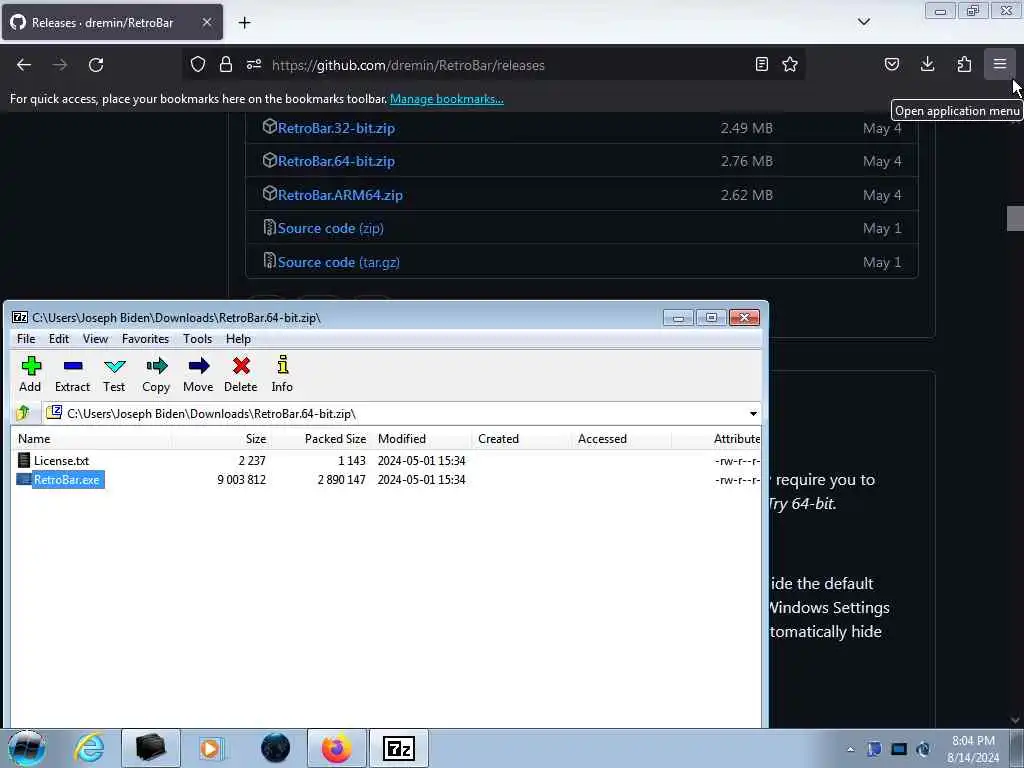Save page to Pocket
Image resolution: width=1024 pixels, height=768 pixels.
(892, 65)
